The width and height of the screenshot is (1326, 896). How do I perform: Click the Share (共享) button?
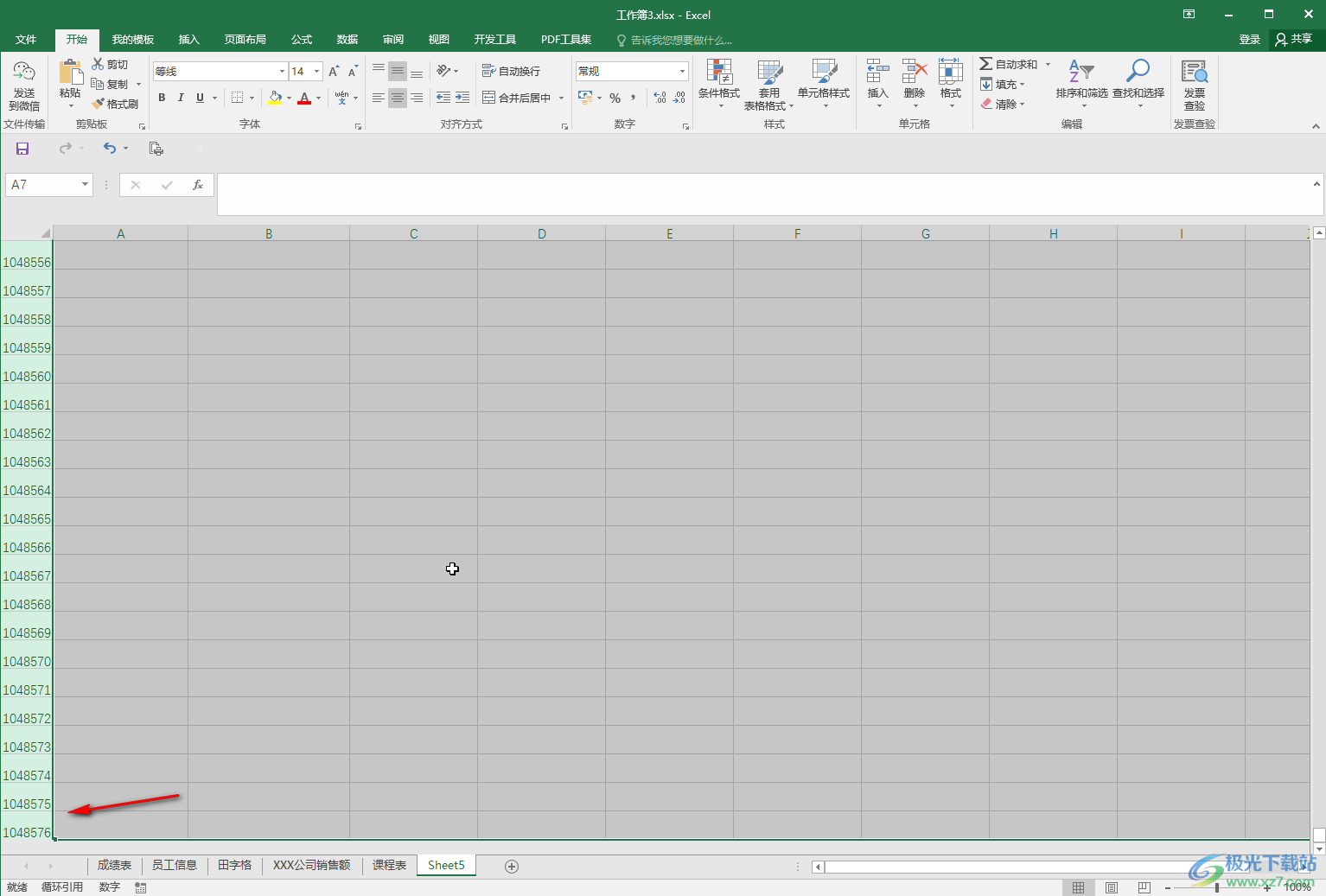(x=1294, y=39)
